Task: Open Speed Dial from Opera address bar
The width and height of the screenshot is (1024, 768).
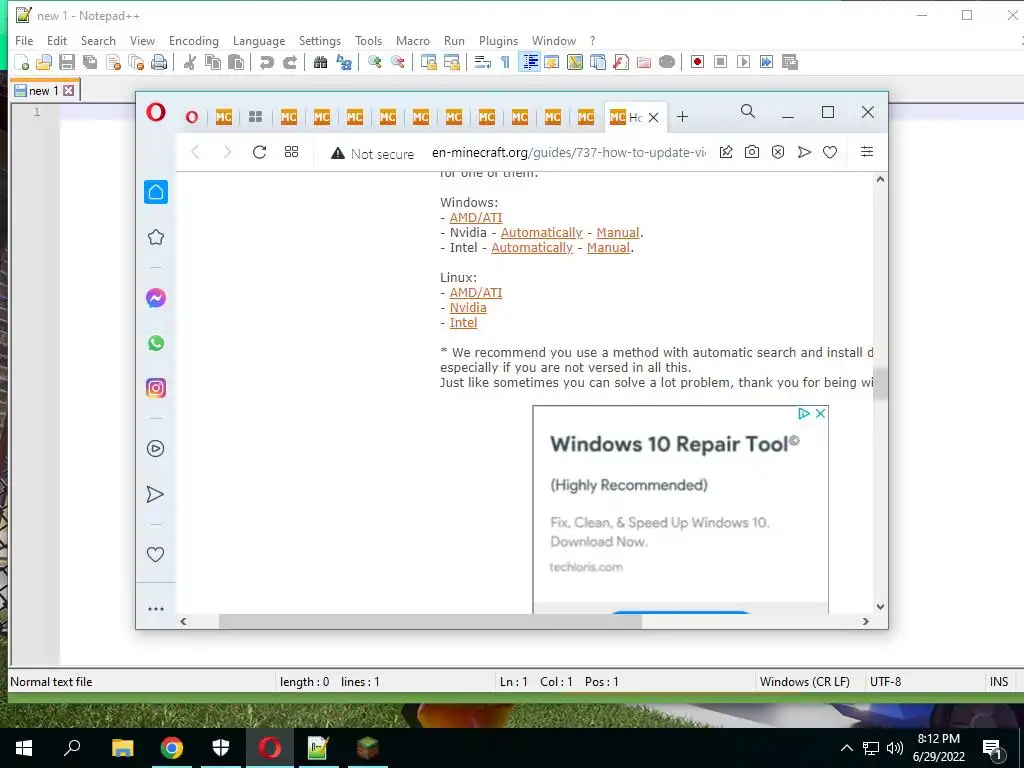Action: tap(291, 152)
